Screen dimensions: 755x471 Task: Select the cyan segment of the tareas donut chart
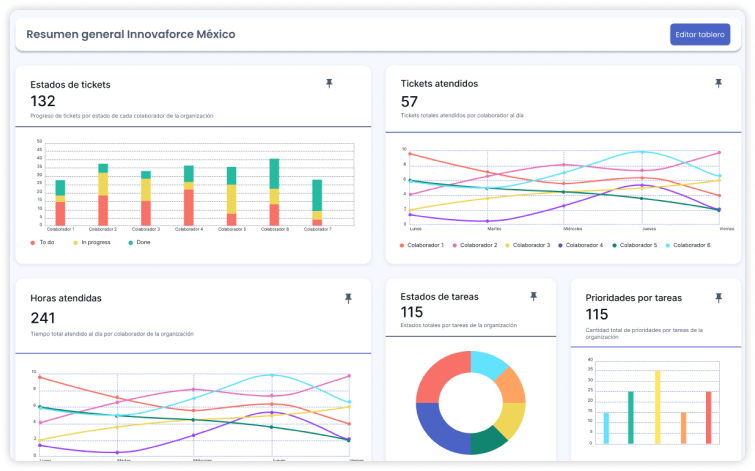pos(487,363)
